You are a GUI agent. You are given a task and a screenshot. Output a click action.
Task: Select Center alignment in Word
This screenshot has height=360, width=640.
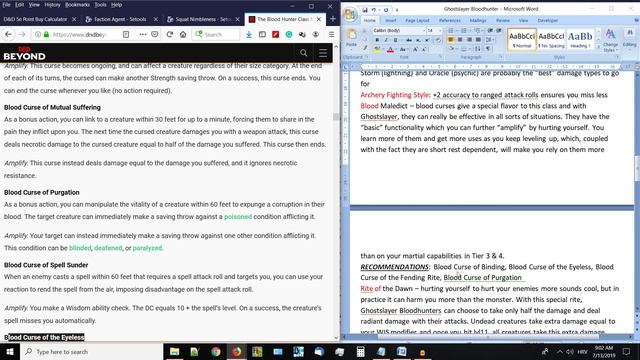(460, 40)
